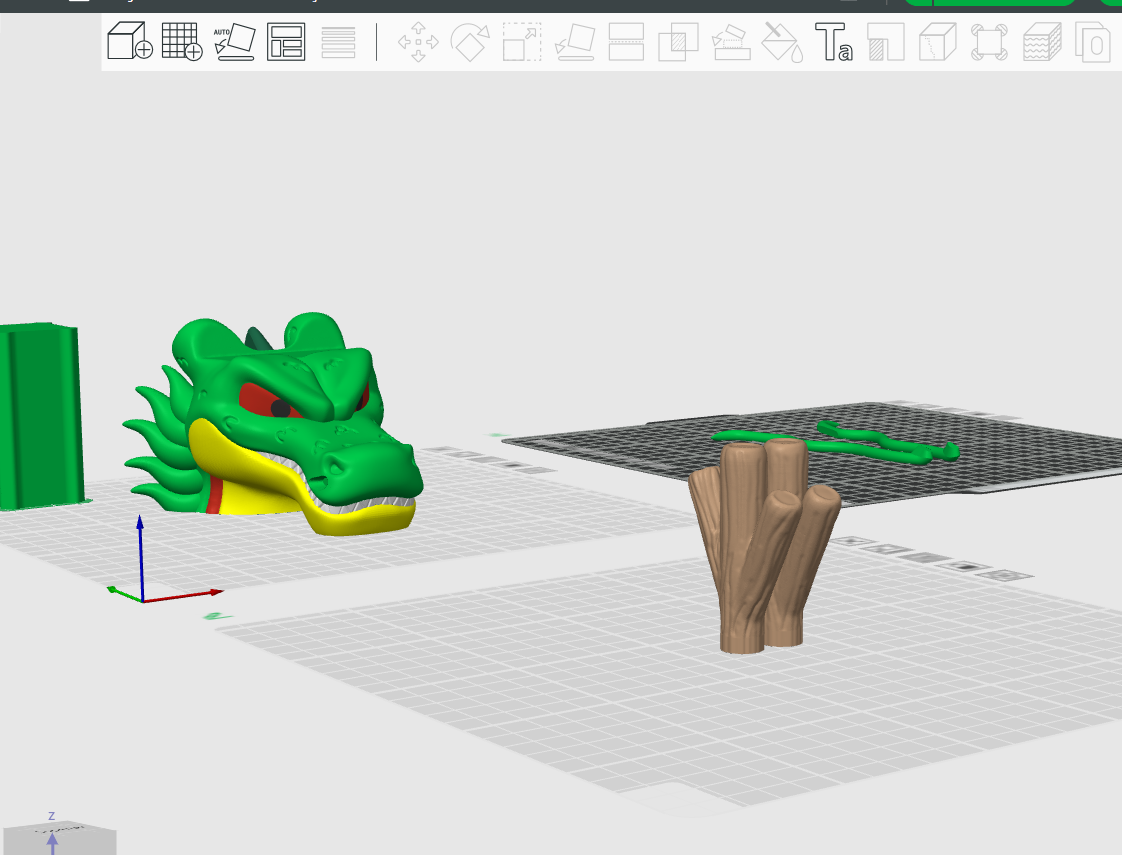This screenshot has width=1122, height=855.
Task: Select the Seam painting cube icon
Action: tap(937, 41)
